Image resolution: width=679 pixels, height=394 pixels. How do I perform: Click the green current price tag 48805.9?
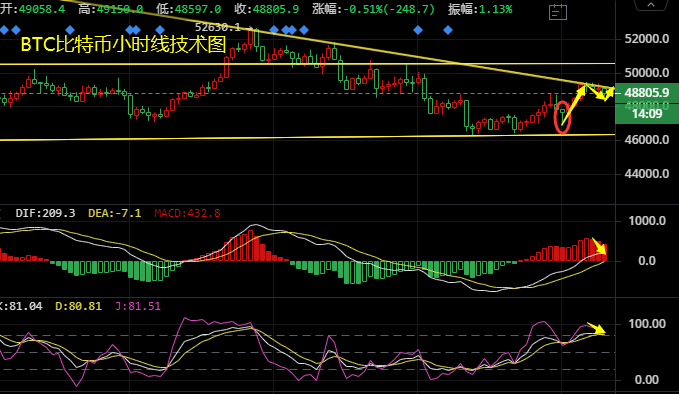coord(647,93)
